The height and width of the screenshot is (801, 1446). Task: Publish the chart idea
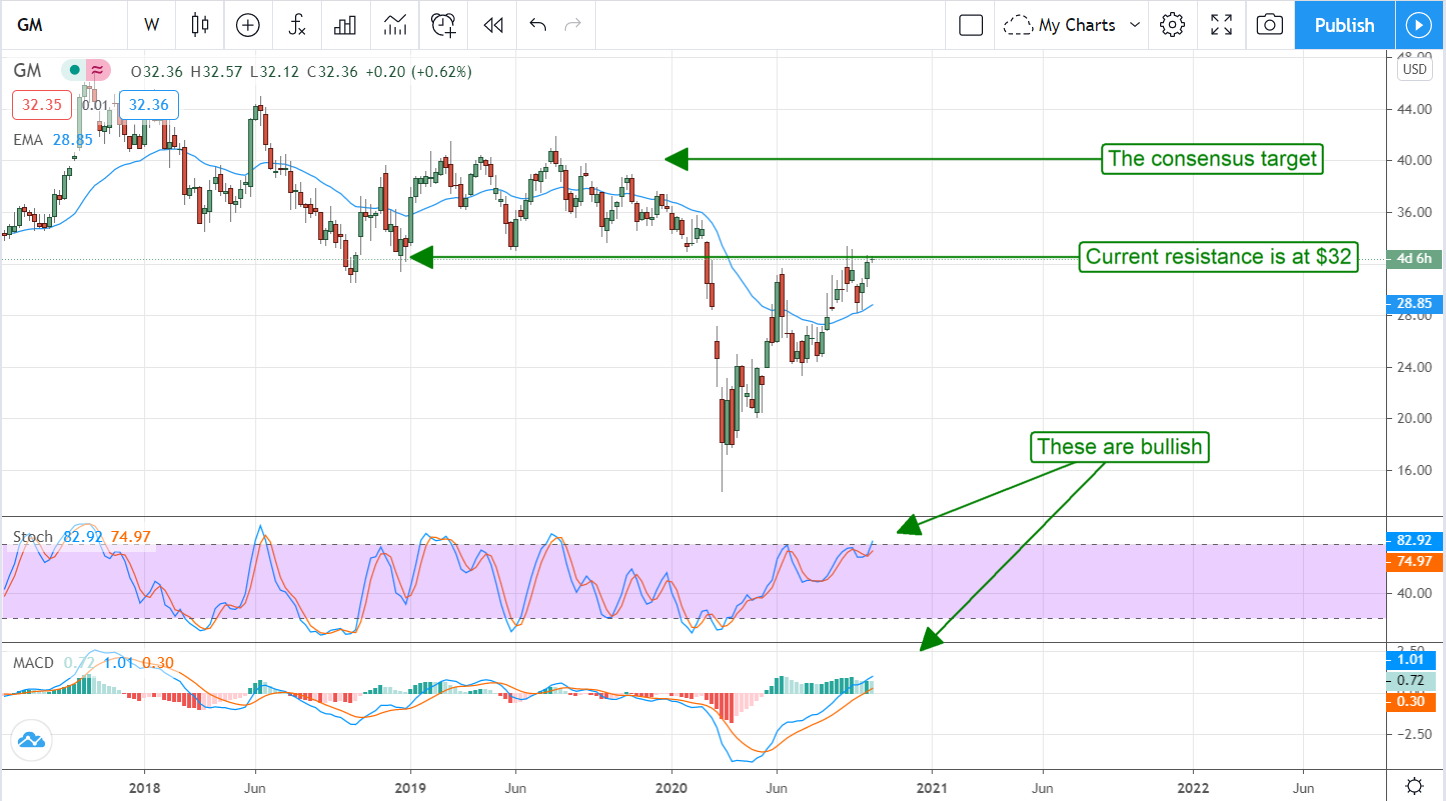[1344, 25]
